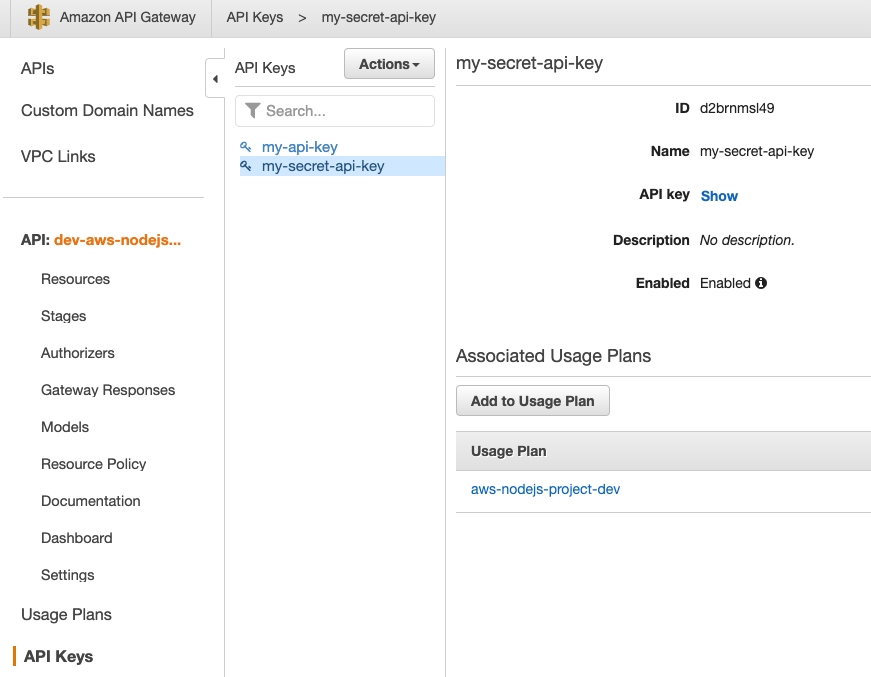Click the Add to Usage Plan button
Screen dimensions: 871x677
click(x=532, y=400)
